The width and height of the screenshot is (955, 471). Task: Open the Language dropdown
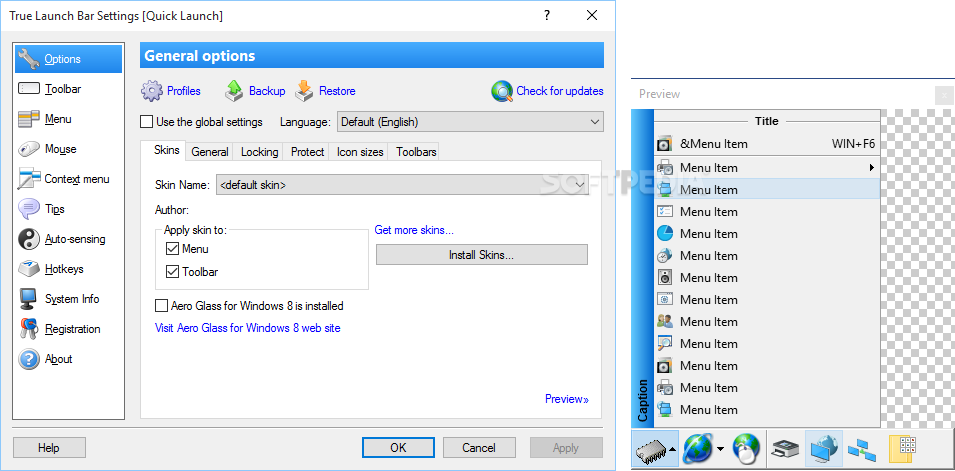point(470,122)
